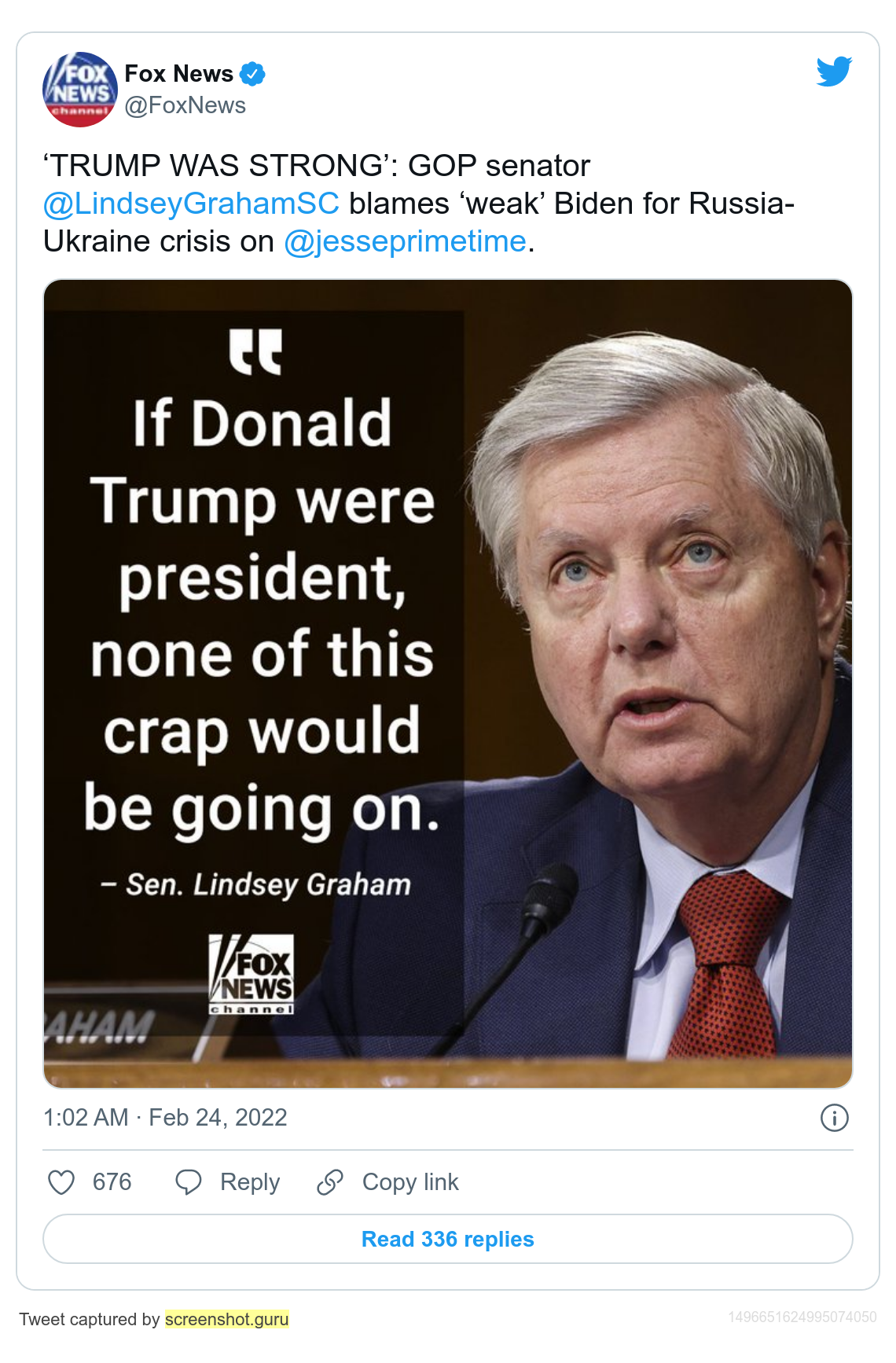Open the @LindseyGrahamSC mention

click(x=191, y=204)
